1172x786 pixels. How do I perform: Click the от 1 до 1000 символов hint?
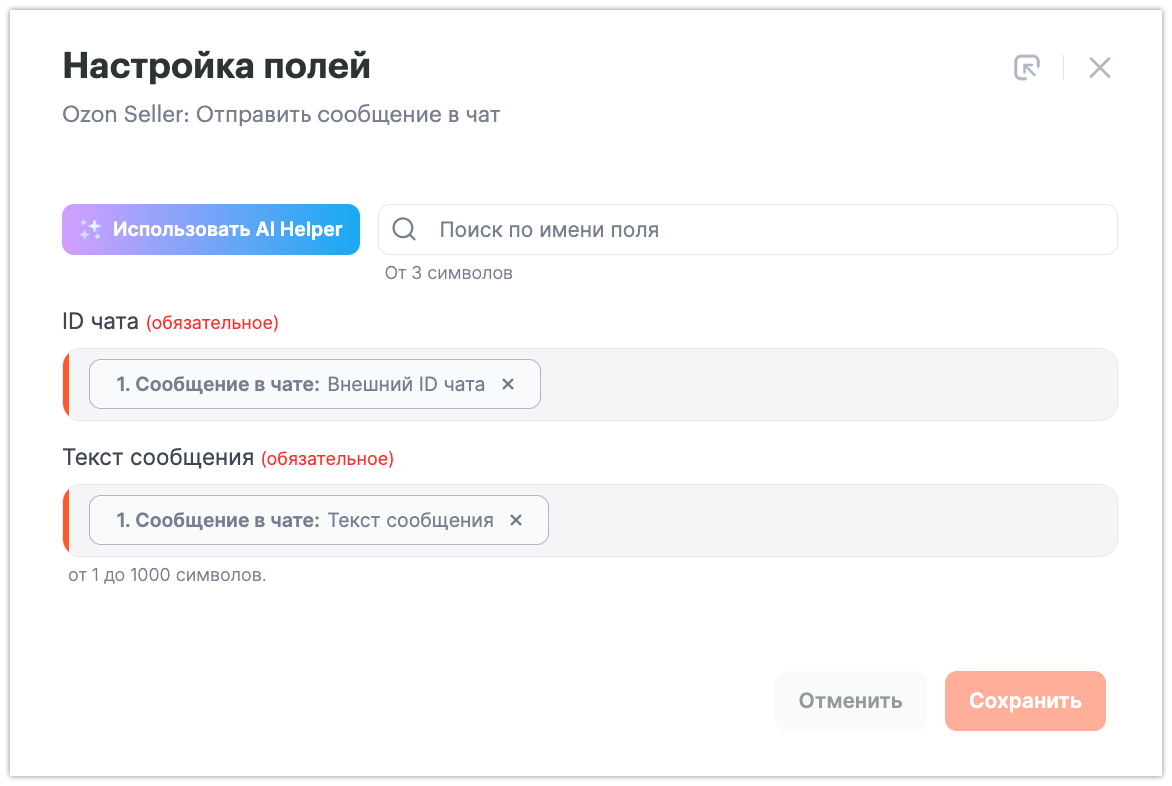pyautogui.click(x=167, y=576)
